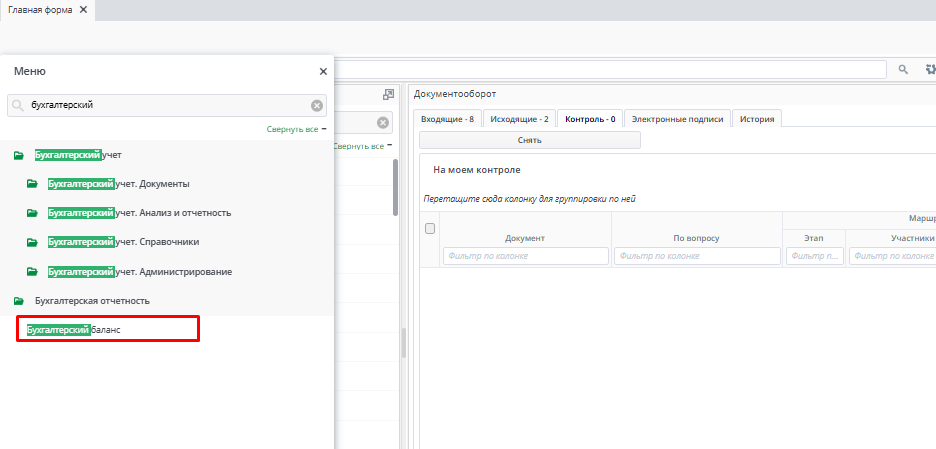Collapse the Бухгалтерская отчетность folder
Viewport: 936px width, 449px height.
coord(18,300)
